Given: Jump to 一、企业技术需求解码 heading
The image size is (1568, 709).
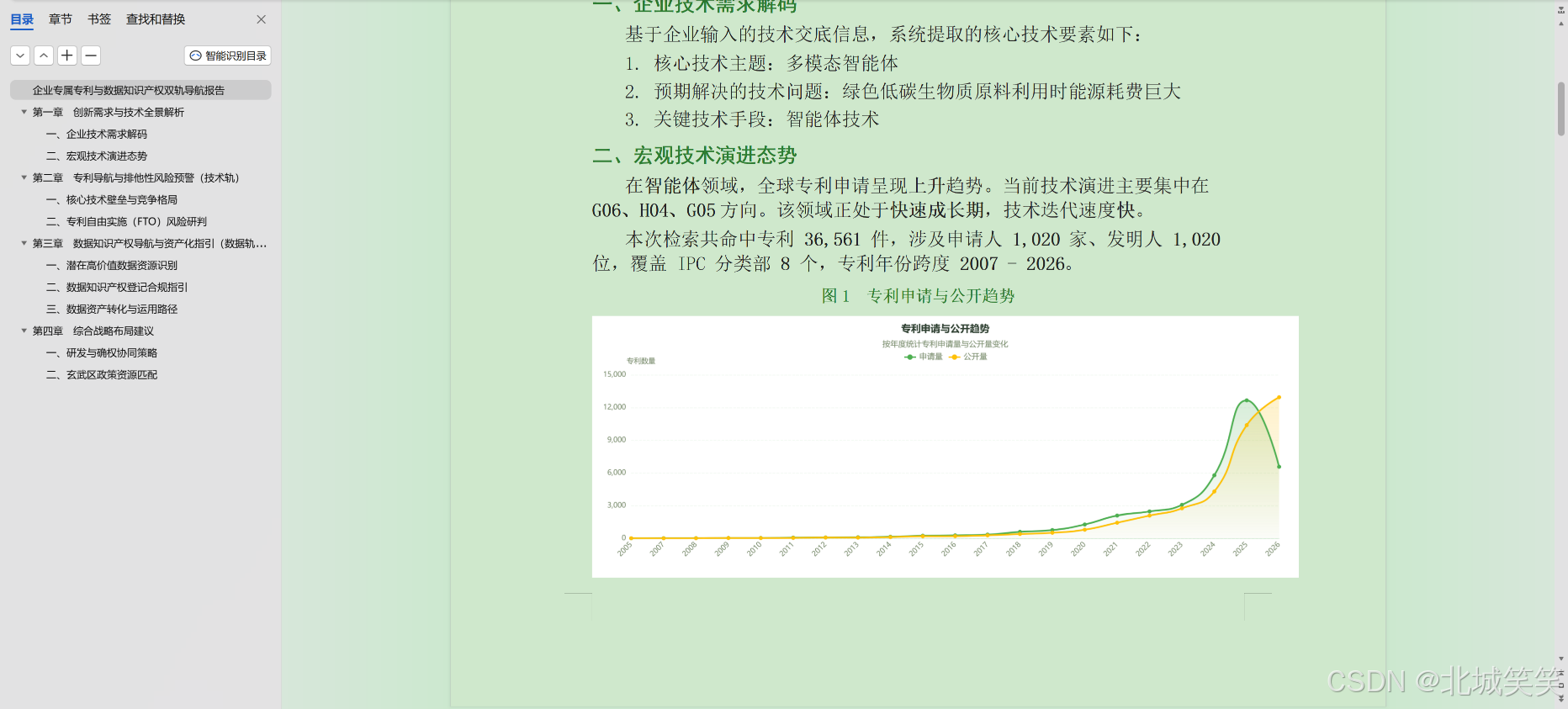Looking at the screenshot, I should pyautogui.click(x=97, y=134).
